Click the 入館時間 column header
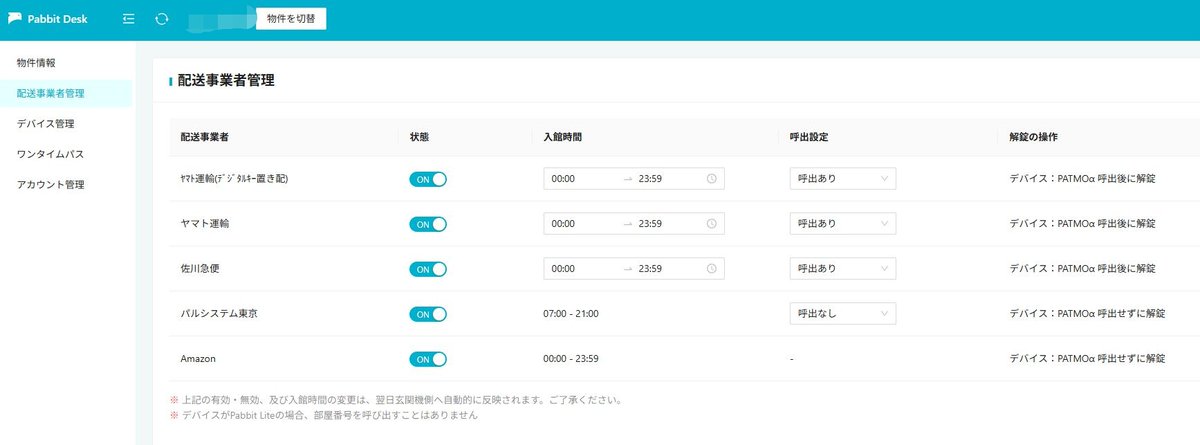Image resolution: width=1200 pixels, height=445 pixels. 563,135
